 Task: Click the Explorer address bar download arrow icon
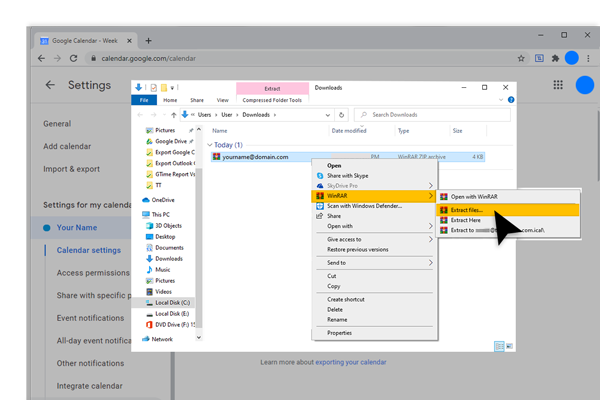(x=185, y=114)
